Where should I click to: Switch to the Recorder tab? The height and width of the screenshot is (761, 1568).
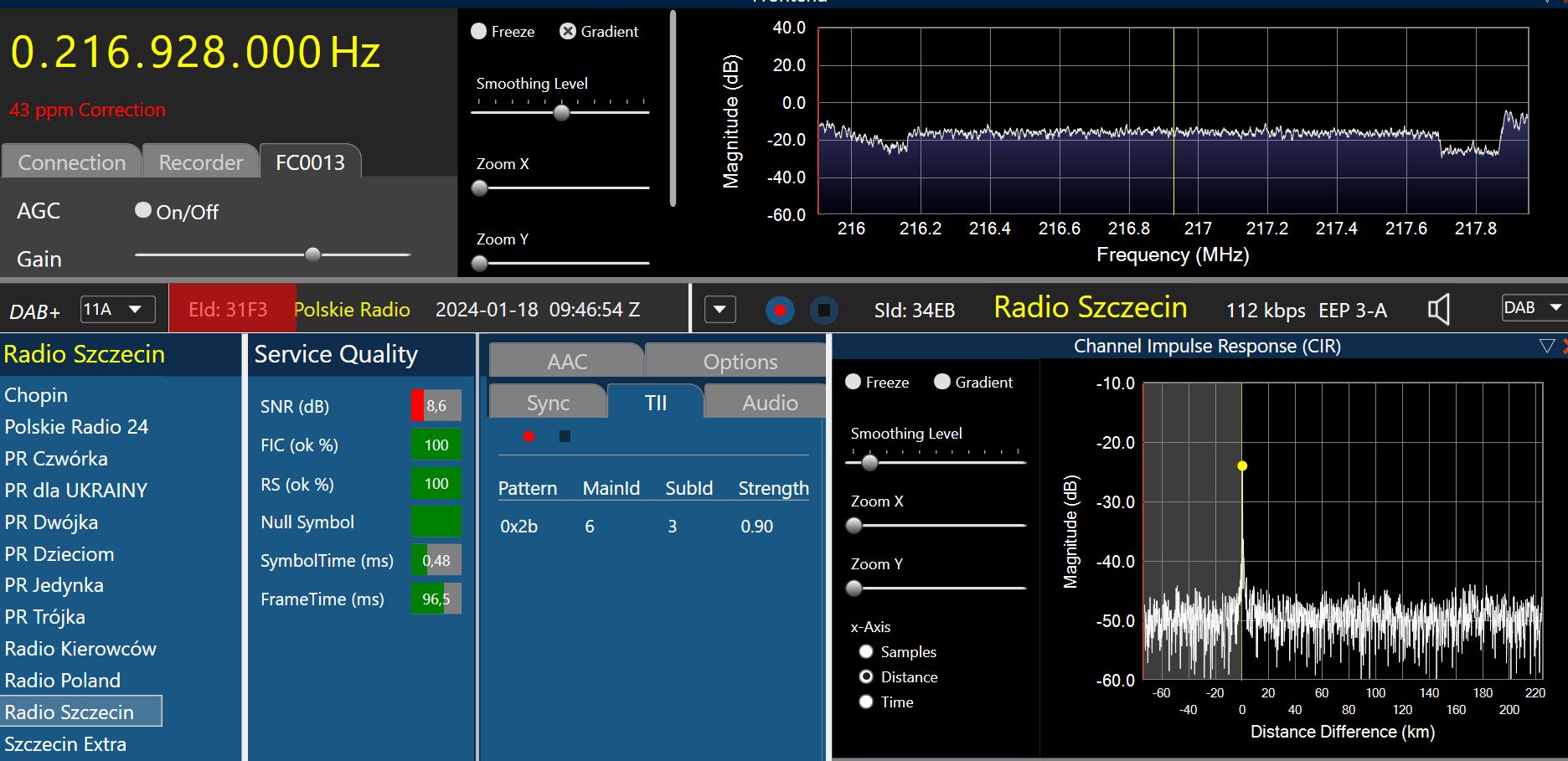200,162
